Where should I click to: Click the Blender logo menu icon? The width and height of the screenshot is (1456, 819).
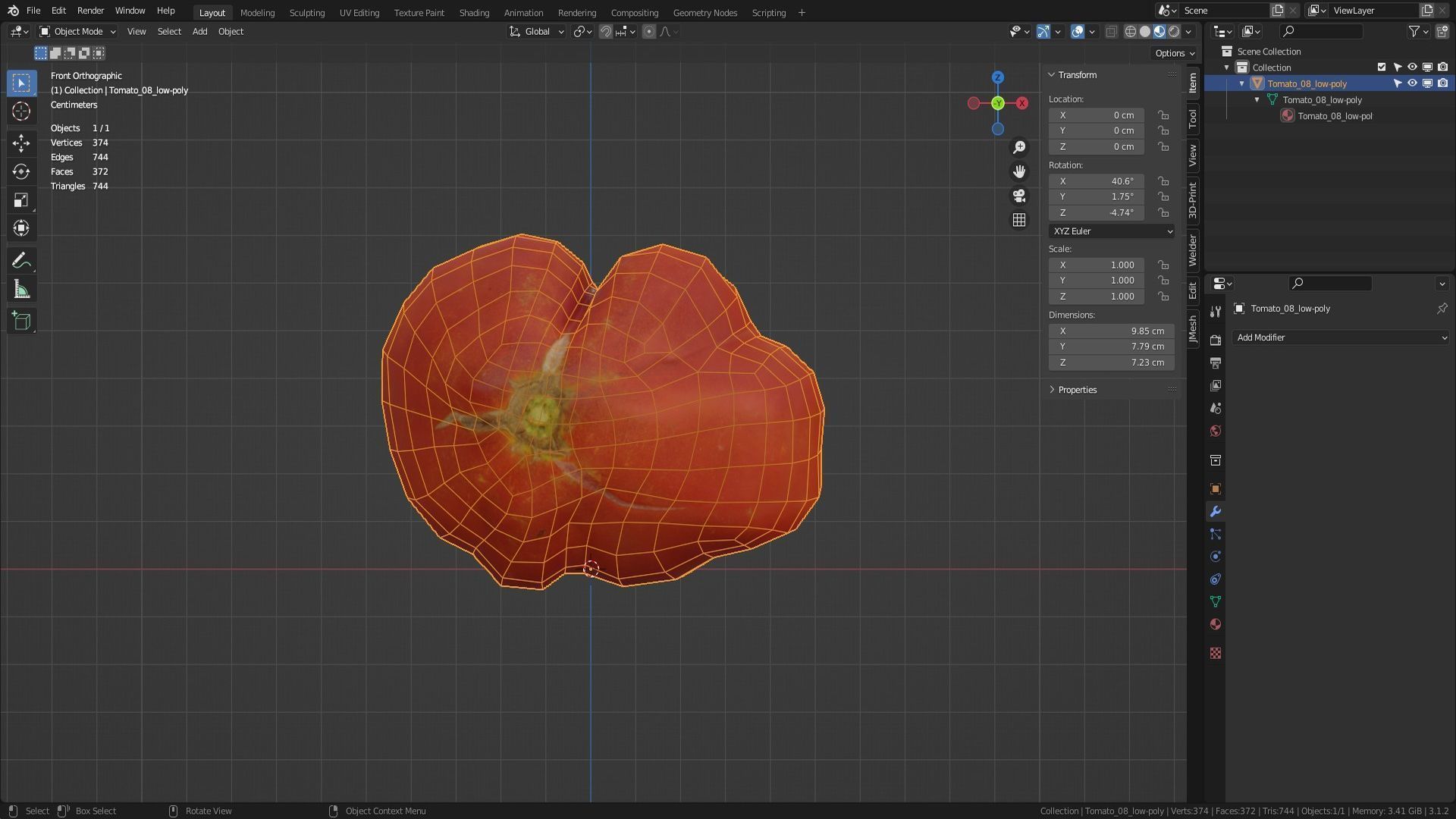(13, 11)
